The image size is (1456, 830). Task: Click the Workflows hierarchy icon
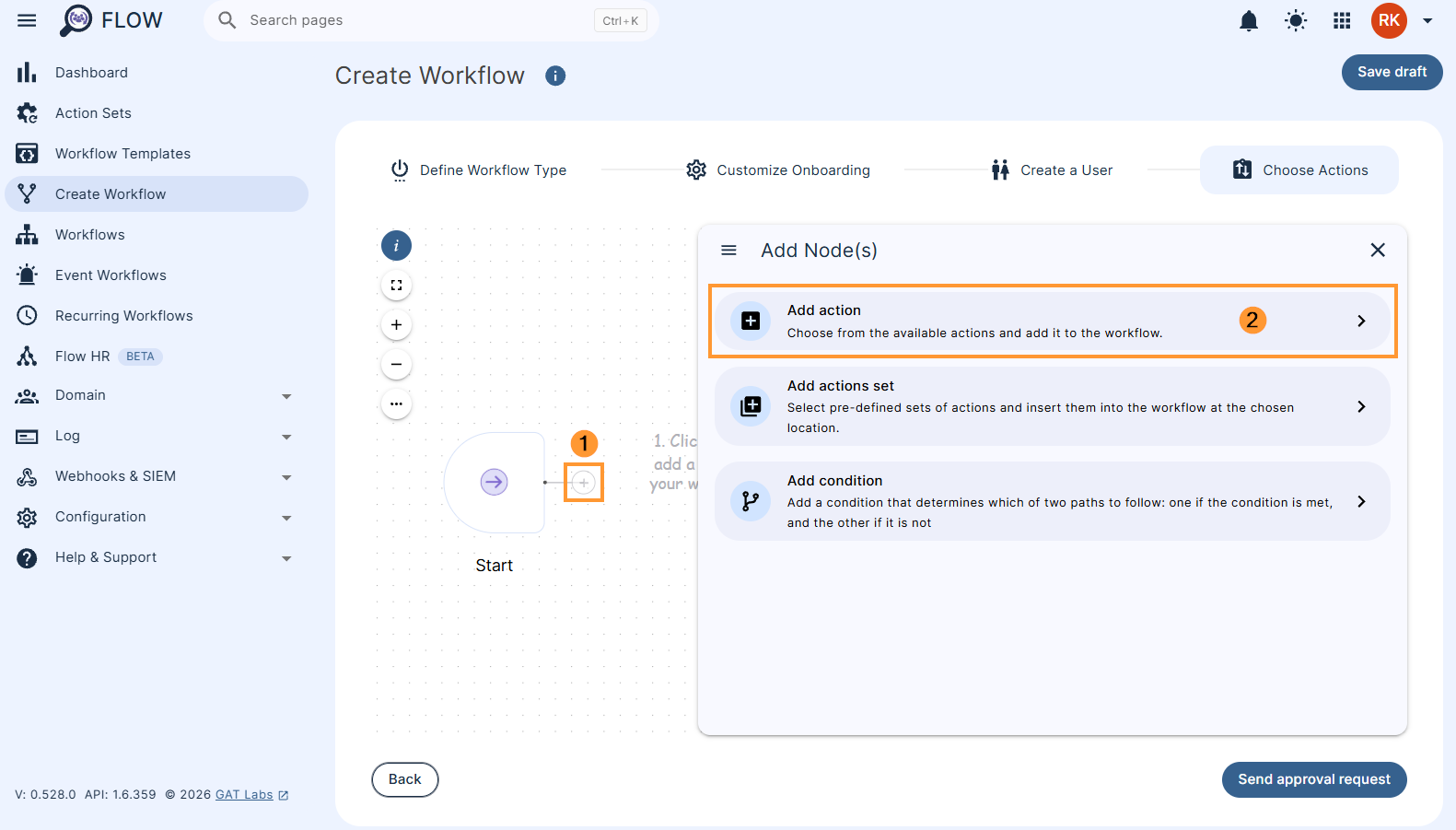[27, 234]
